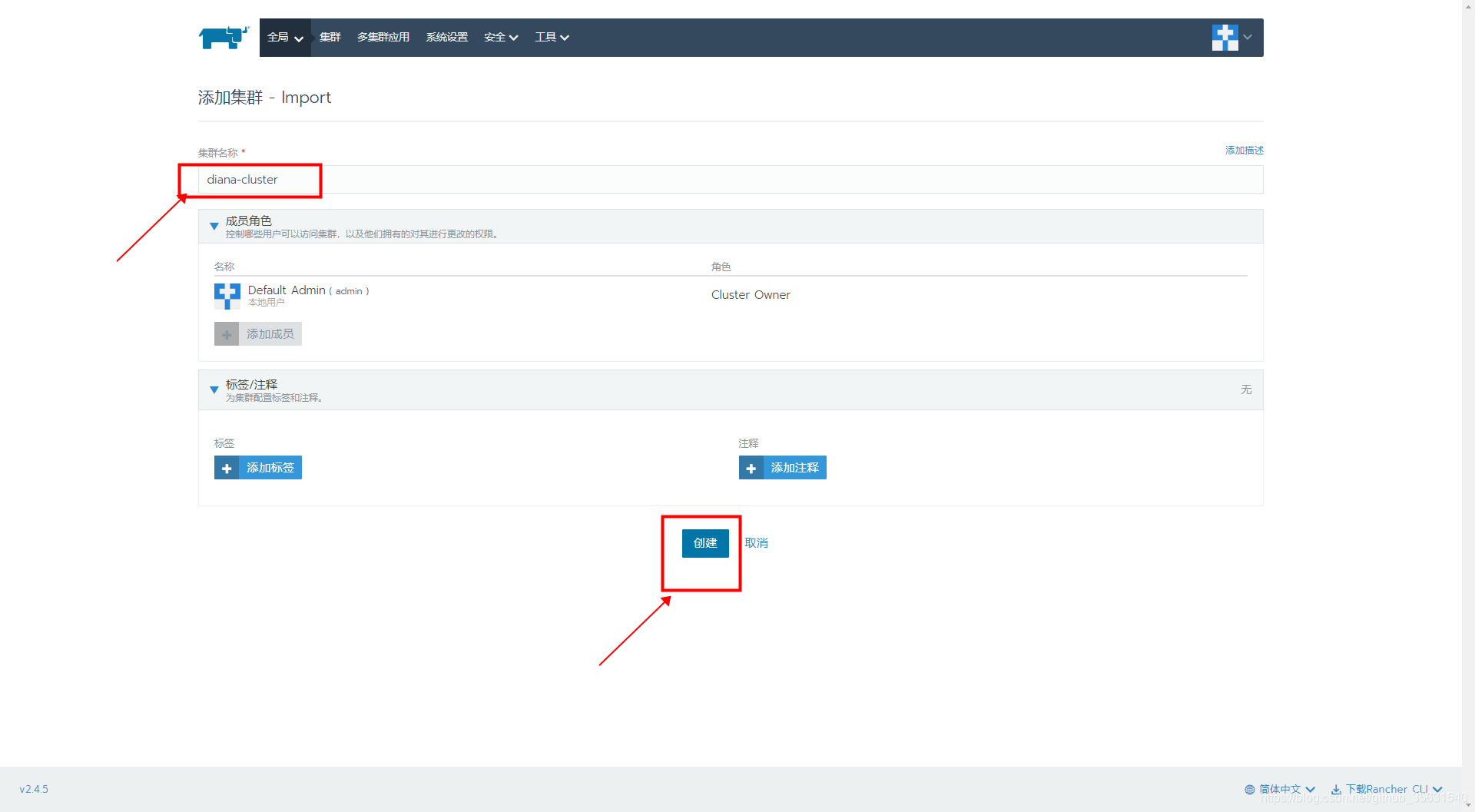The width and height of the screenshot is (1475, 812).
Task: Click the 名称 column header
Action: tap(224, 267)
